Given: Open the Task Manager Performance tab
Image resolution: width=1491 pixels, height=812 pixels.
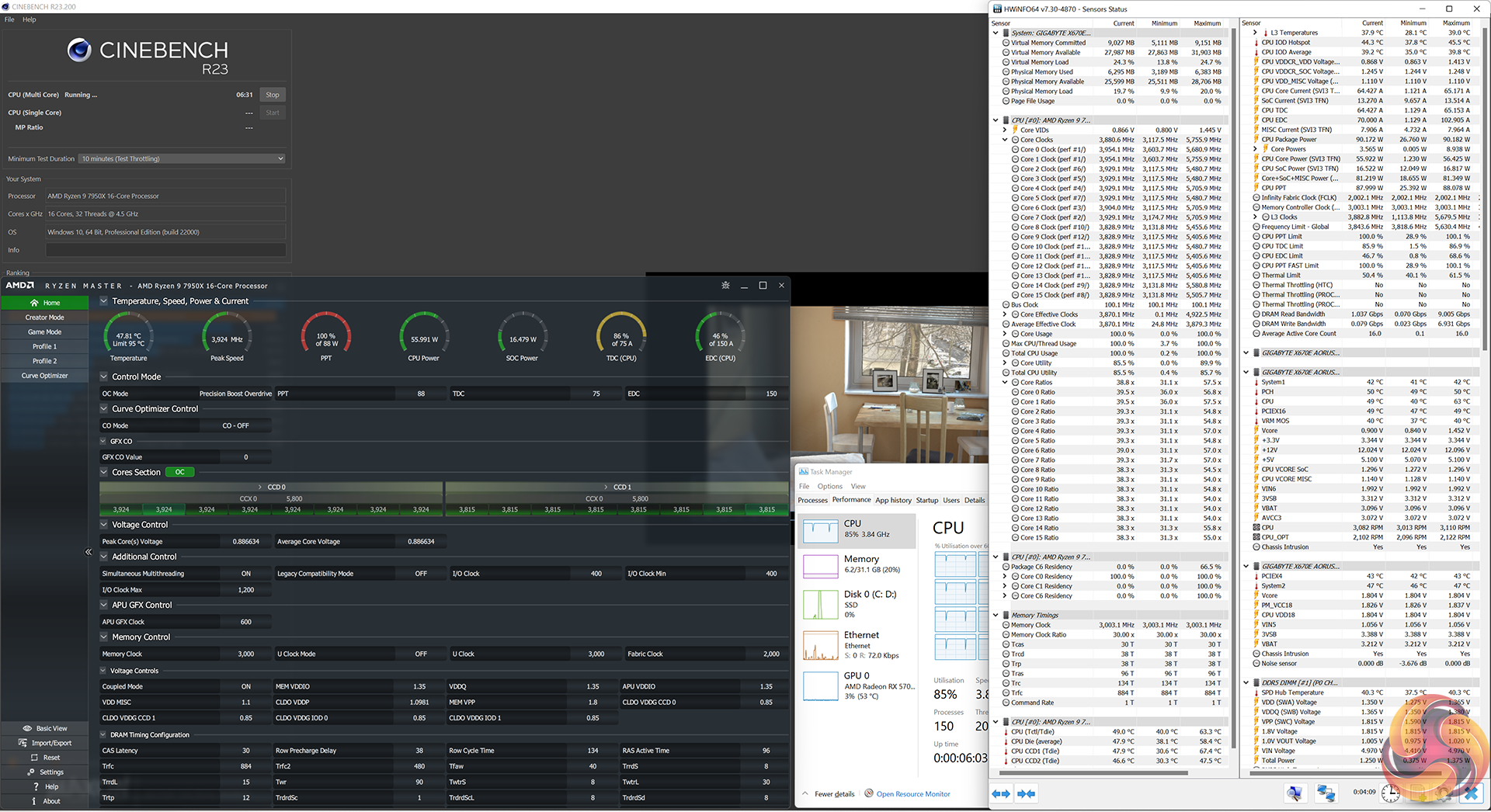Looking at the screenshot, I should tap(851, 500).
